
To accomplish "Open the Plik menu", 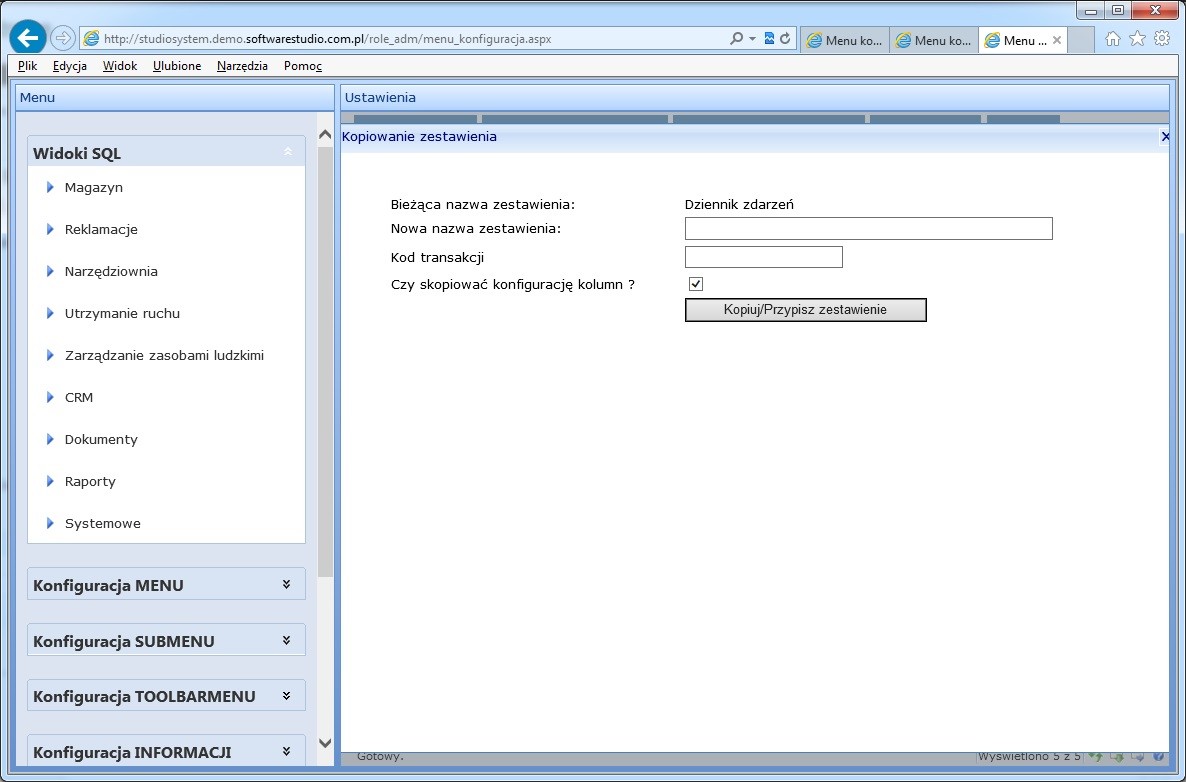I will tap(27, 66).
